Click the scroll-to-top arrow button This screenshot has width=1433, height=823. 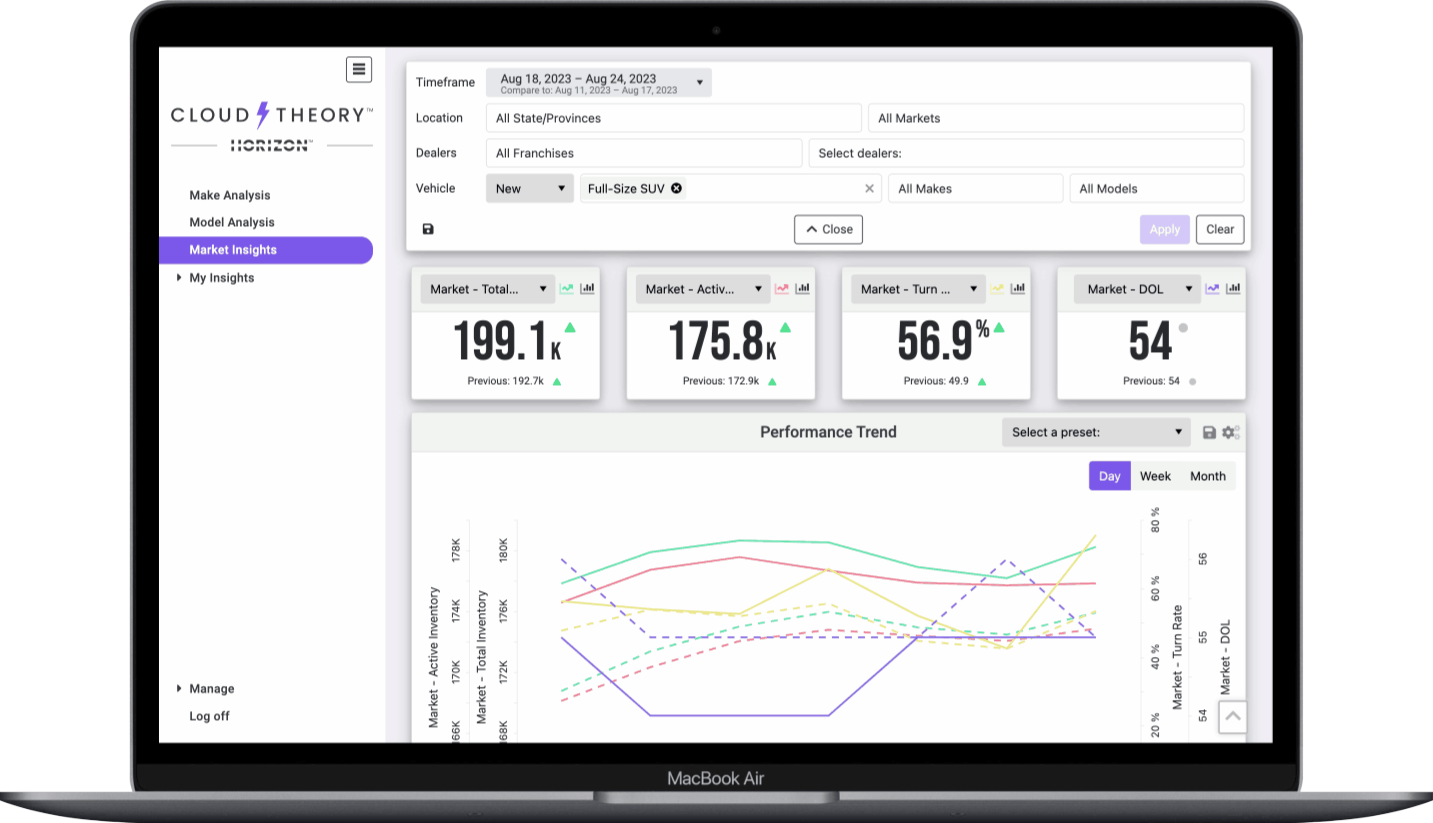coord(1233,716)
